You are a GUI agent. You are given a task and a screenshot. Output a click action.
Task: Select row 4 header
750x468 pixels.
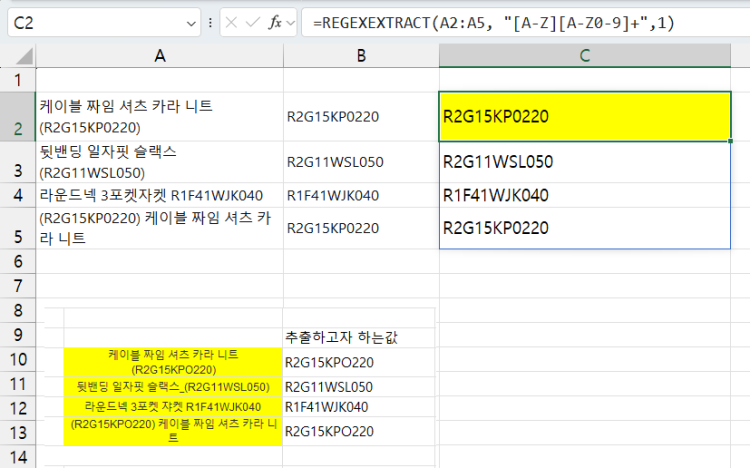(x=18, y=195)
